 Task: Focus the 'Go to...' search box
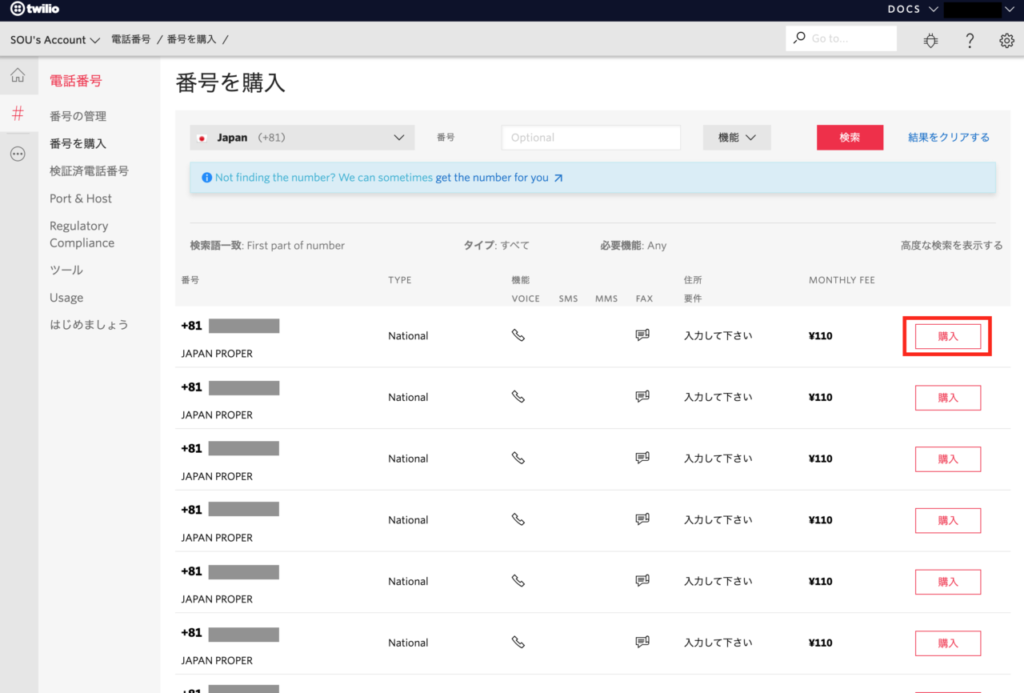[x=841, y=39]
